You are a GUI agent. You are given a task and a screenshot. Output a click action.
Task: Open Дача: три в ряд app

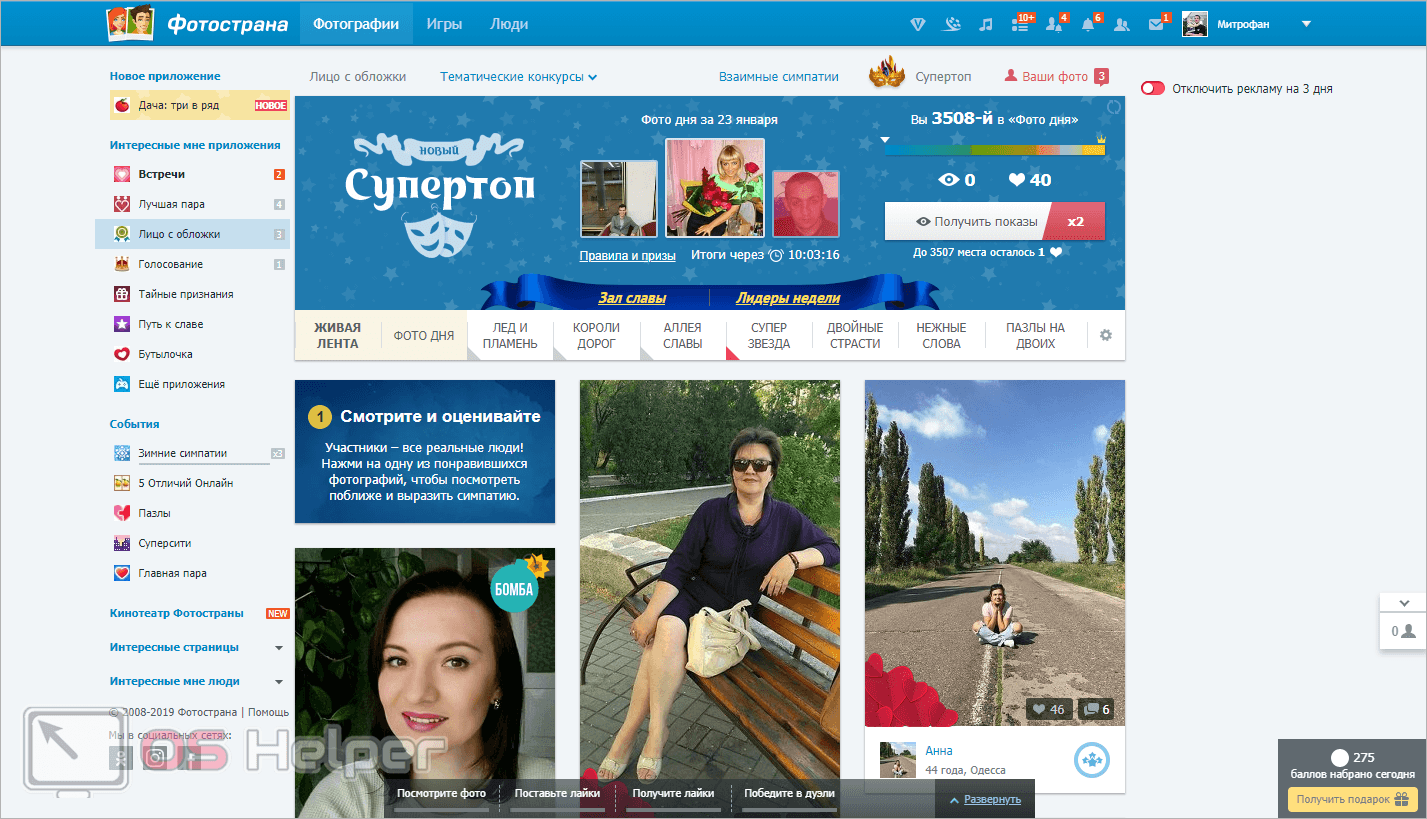pos(200,105)
